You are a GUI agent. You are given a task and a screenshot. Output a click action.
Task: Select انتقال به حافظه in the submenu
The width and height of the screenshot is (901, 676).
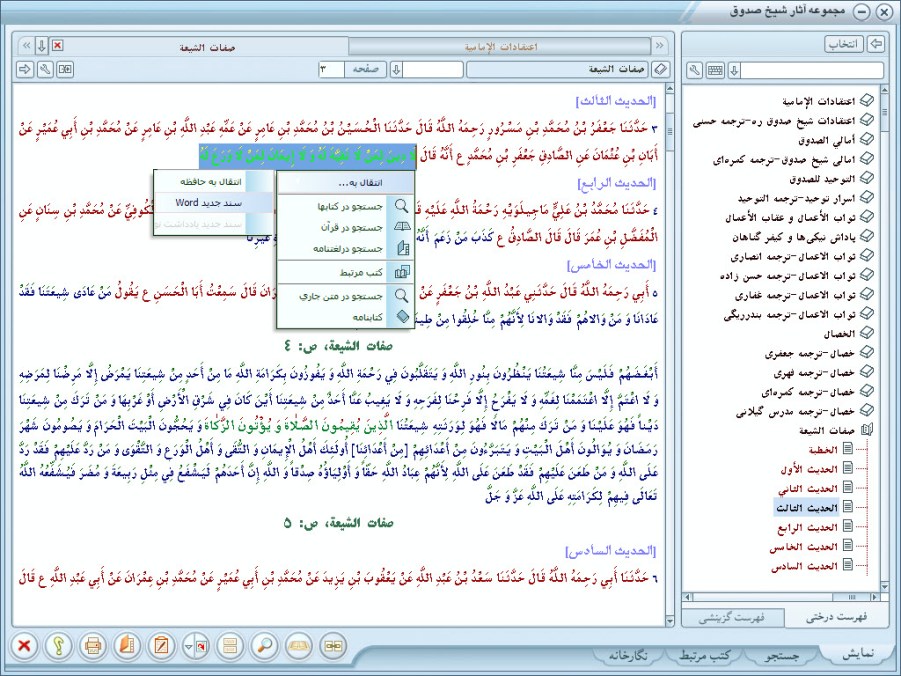click(x=213, y=182)
